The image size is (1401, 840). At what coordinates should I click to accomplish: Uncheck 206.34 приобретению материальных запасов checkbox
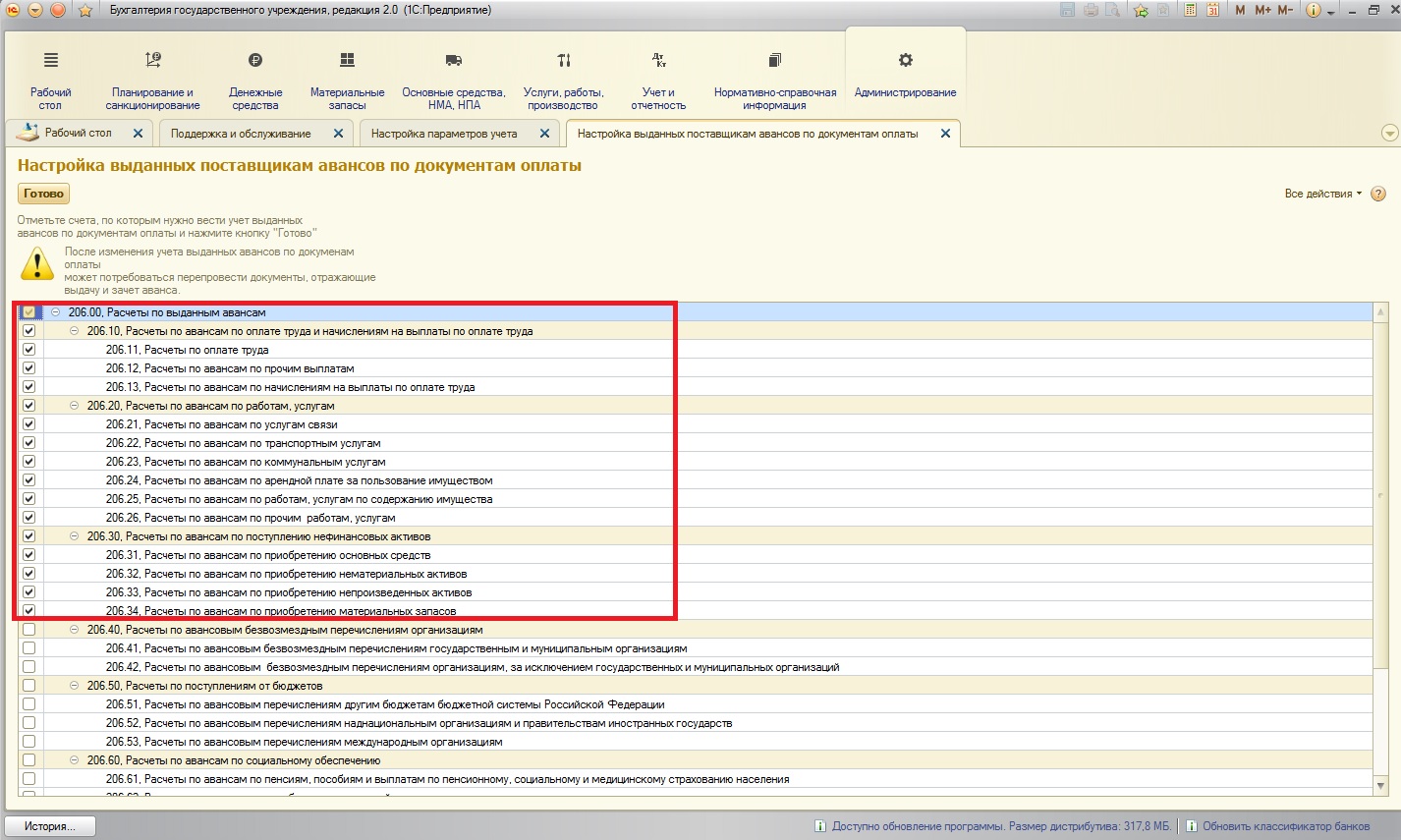(x=28, y=611)
